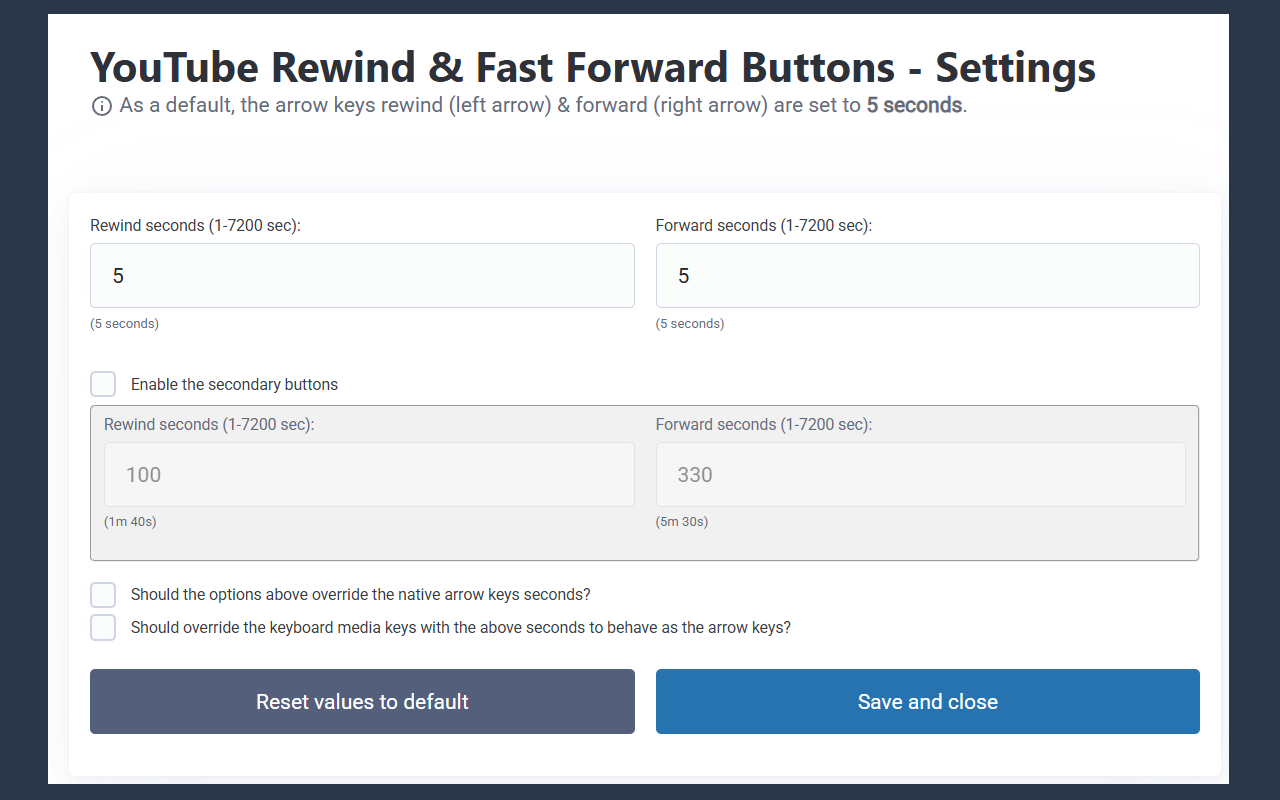Click the Reset values to default button
The image size is (1280, 800).
click(x=362, y=701)
